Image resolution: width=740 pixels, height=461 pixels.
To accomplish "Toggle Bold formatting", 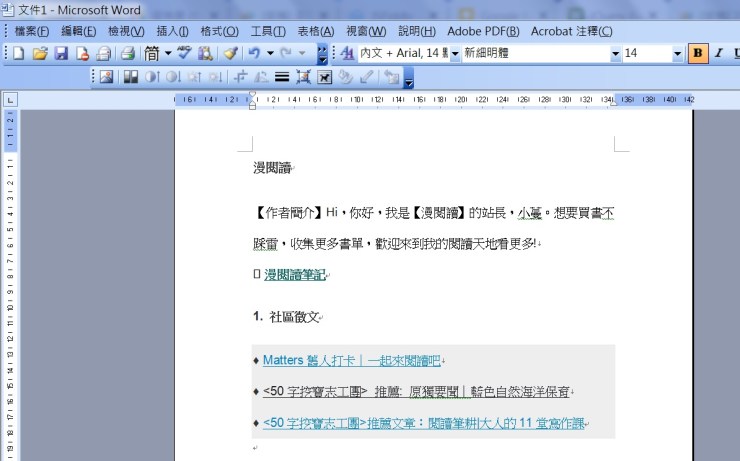I will click(x=698, y=53).
